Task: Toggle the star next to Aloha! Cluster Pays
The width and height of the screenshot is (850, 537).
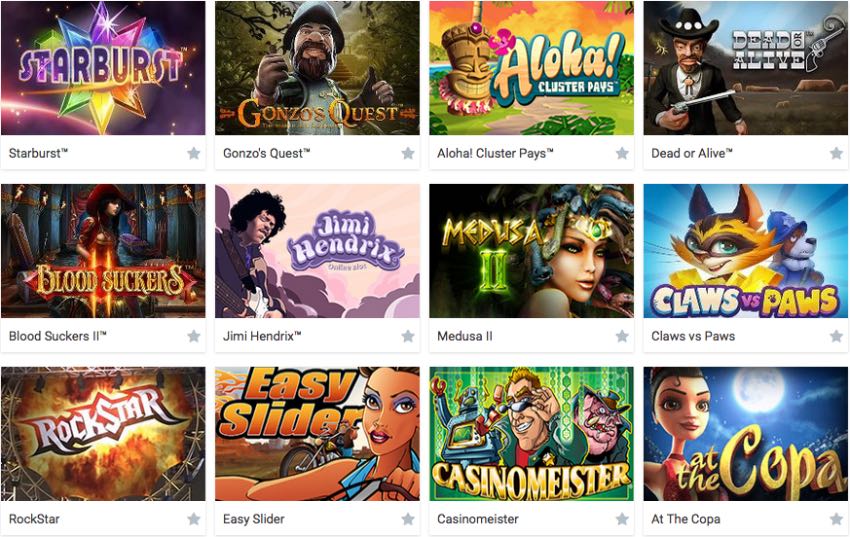Action: 622,153
